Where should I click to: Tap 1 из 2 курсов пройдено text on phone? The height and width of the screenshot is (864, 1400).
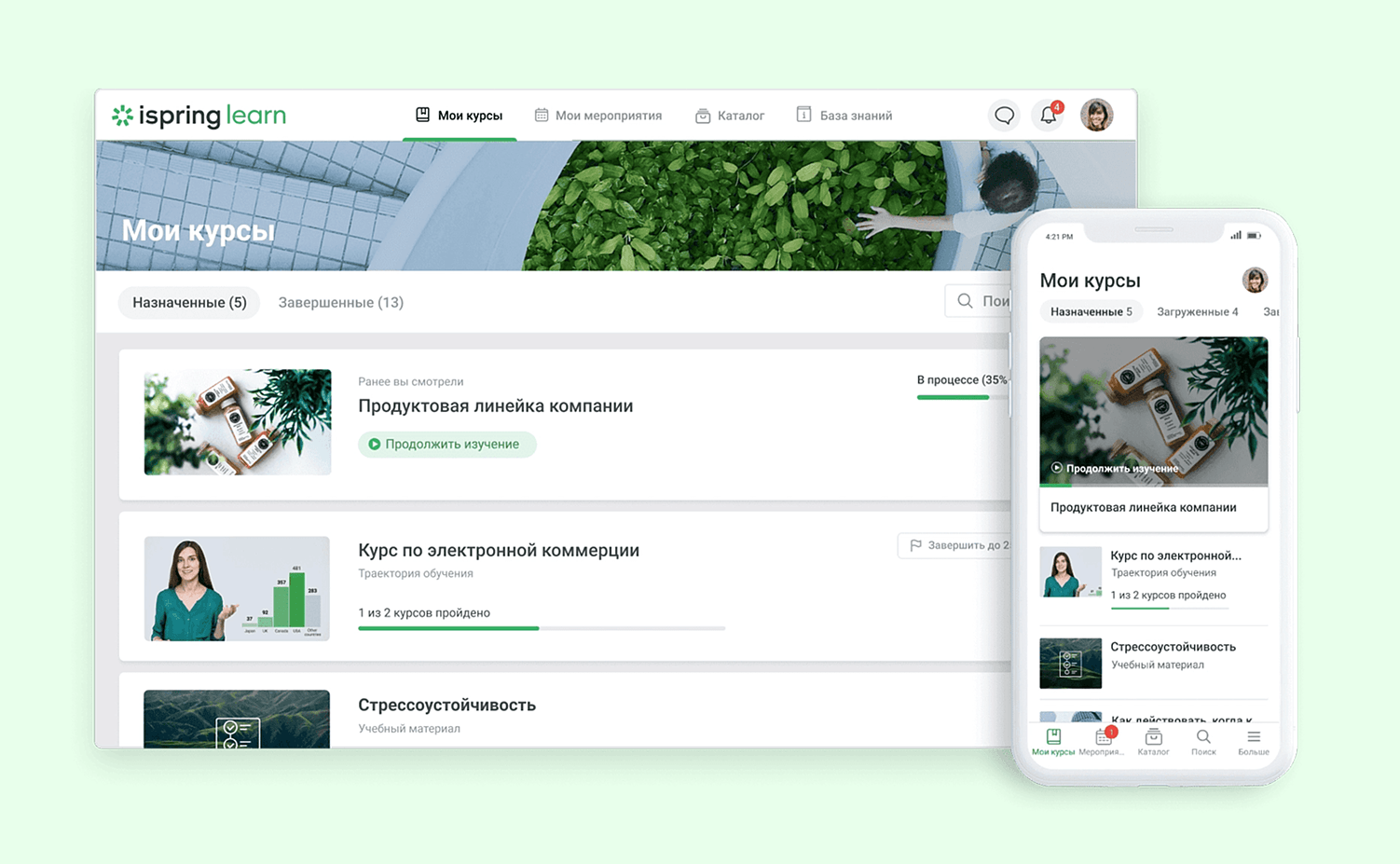(1169, 595)
